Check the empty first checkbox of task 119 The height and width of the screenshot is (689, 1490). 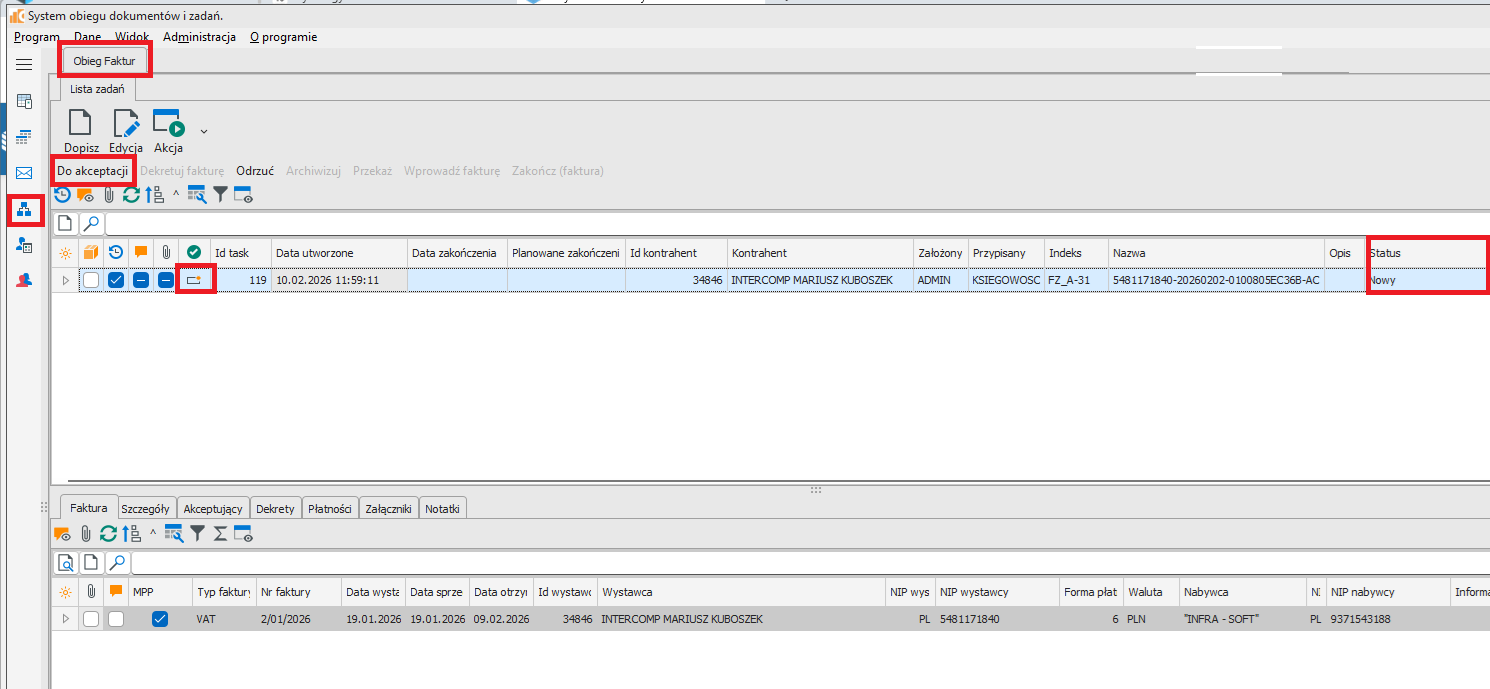(91, 281)
